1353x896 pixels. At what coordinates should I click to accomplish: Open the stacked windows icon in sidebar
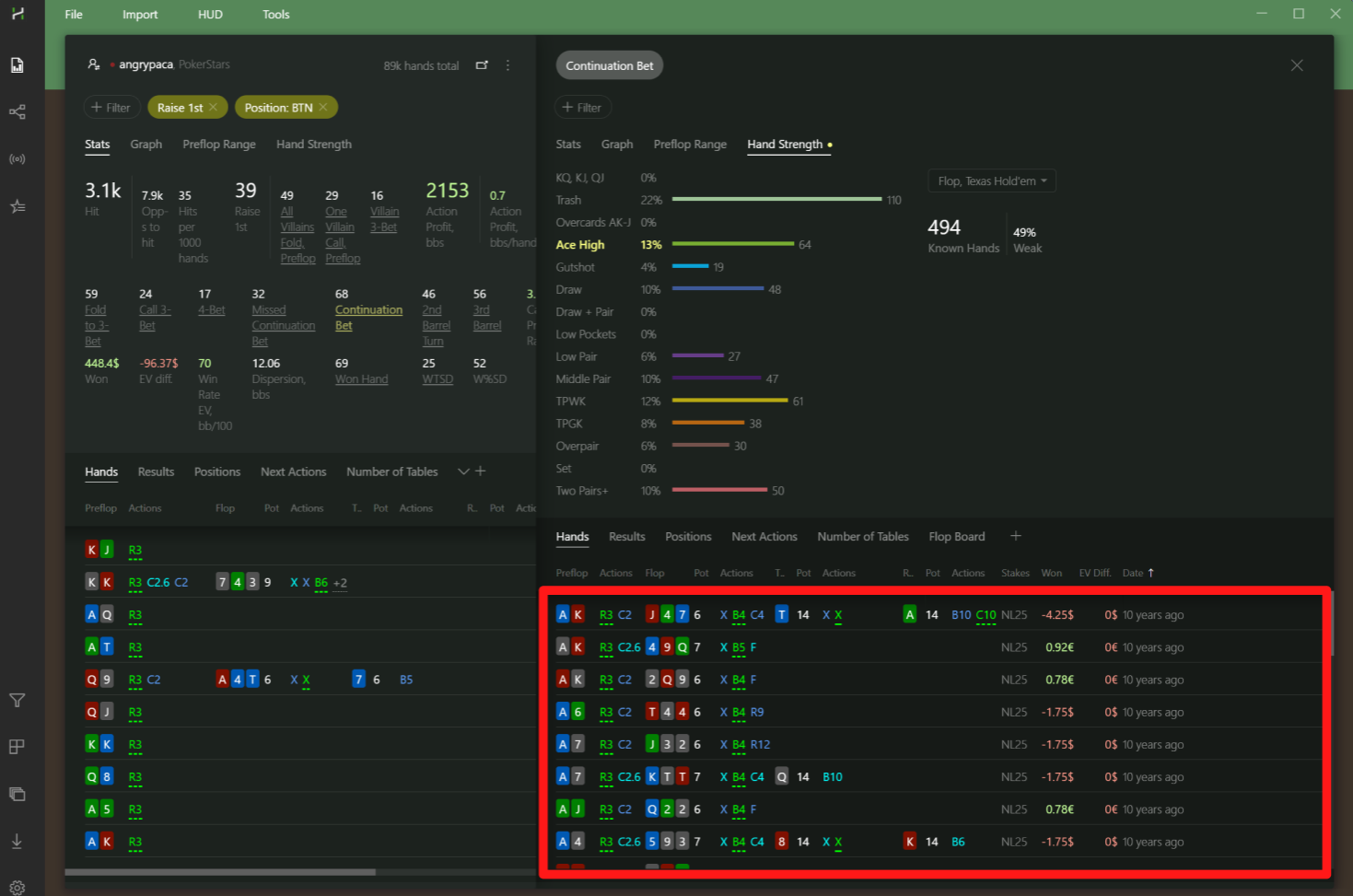point(17,794)
